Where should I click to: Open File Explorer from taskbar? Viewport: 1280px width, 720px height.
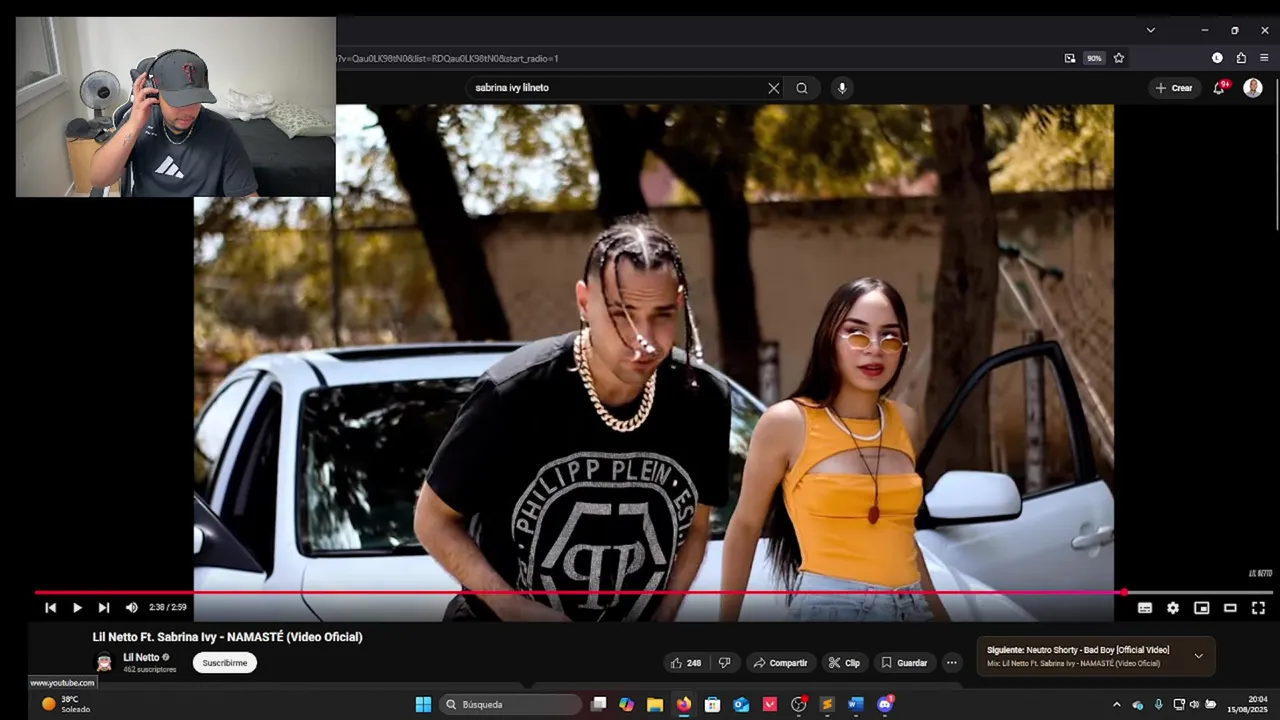[655, 704]
